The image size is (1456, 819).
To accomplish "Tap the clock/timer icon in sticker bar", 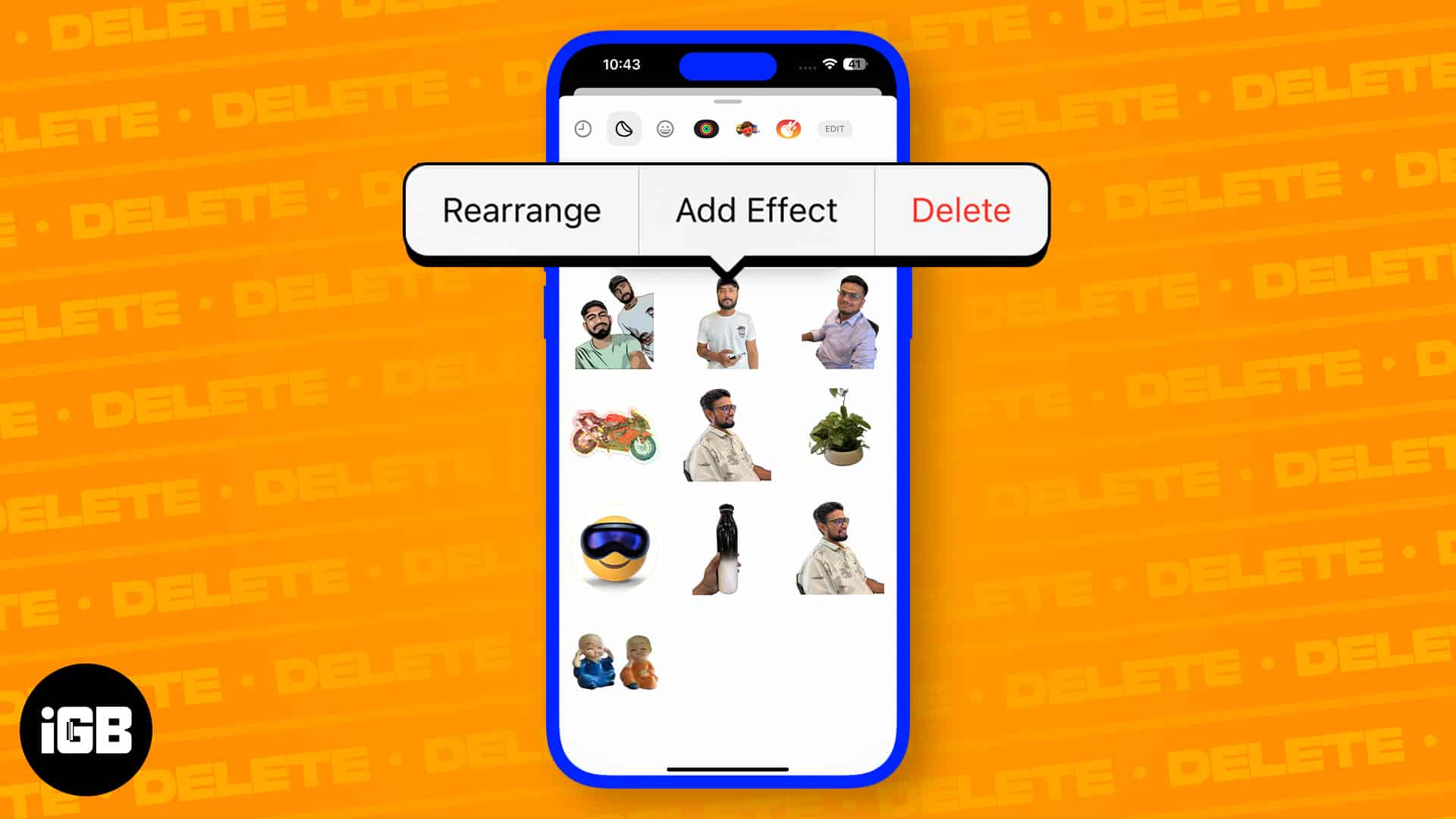I will coord(582,129).
